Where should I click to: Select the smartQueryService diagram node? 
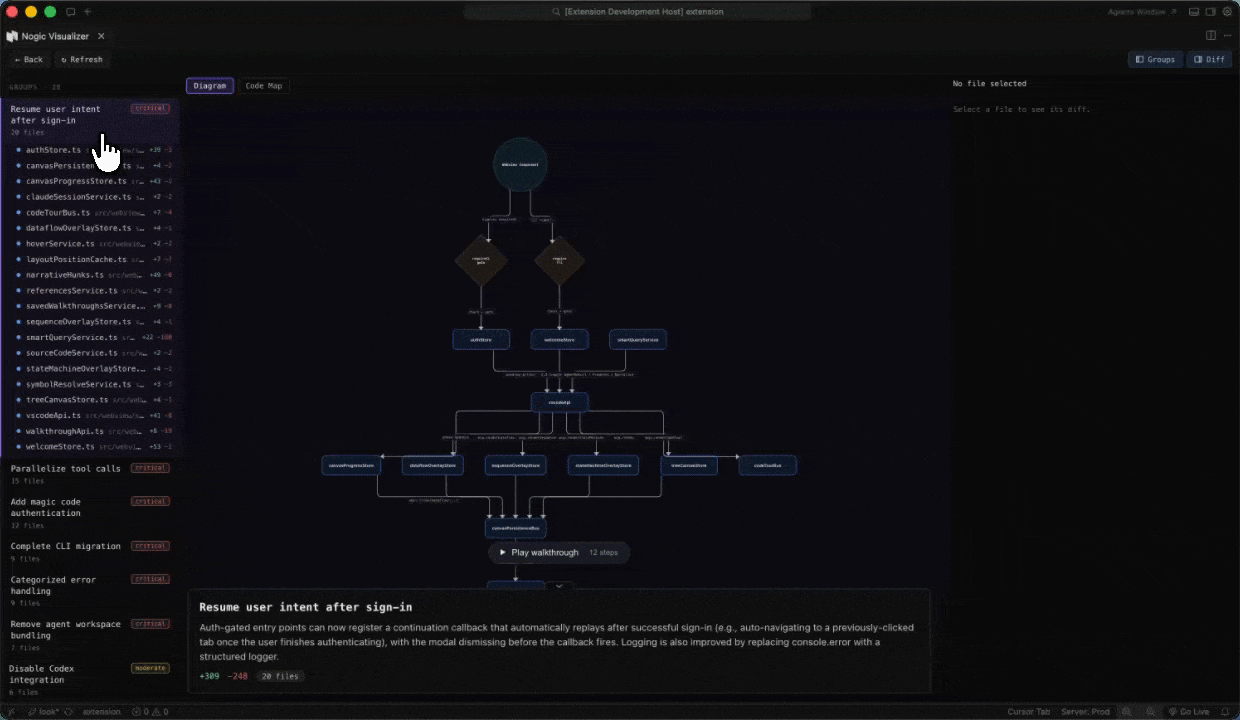click(x=638, y=340)
